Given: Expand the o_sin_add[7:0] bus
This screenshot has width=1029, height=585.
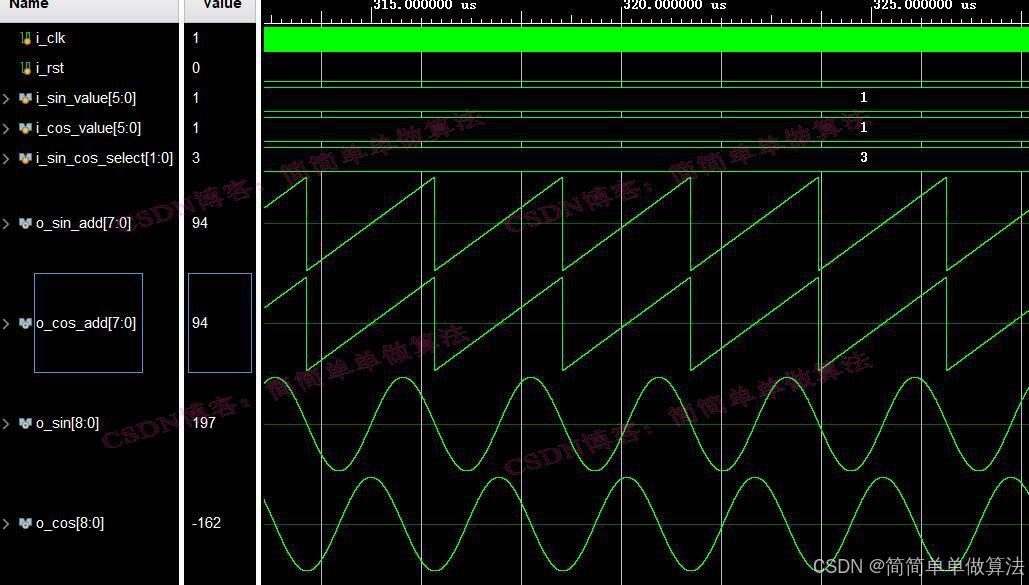Looking at the screenshot, I should click(6, 224).
